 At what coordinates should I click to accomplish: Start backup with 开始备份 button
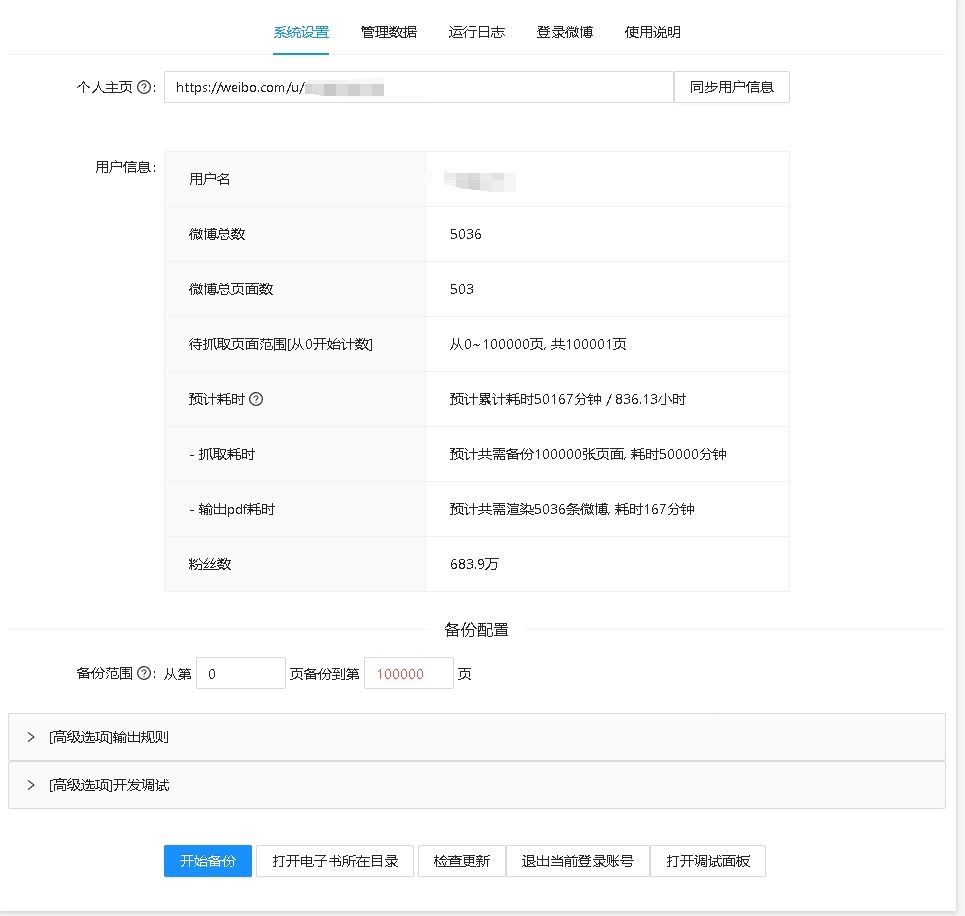(x=208, y=861)
